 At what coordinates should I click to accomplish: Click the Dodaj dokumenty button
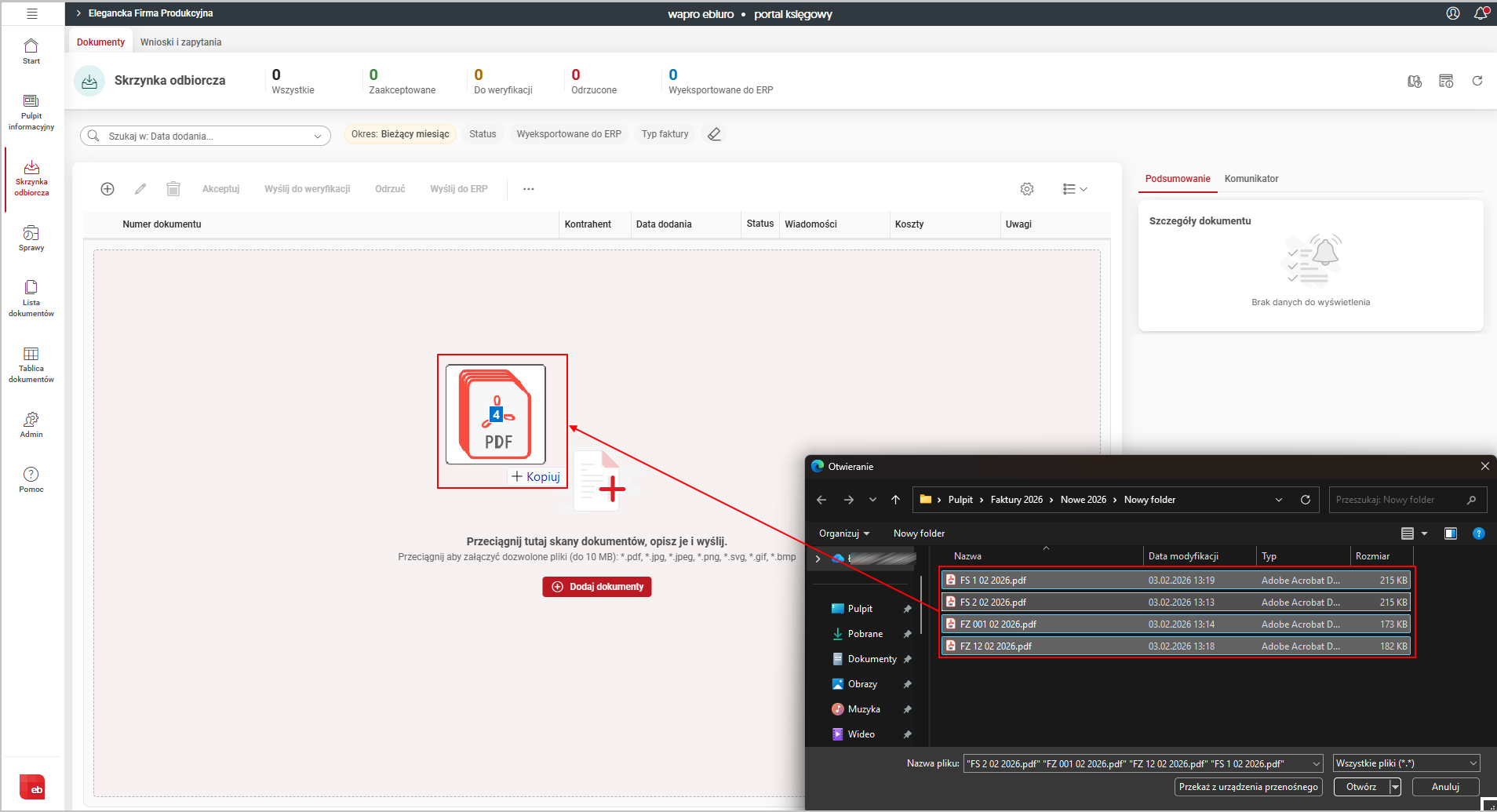597,587
